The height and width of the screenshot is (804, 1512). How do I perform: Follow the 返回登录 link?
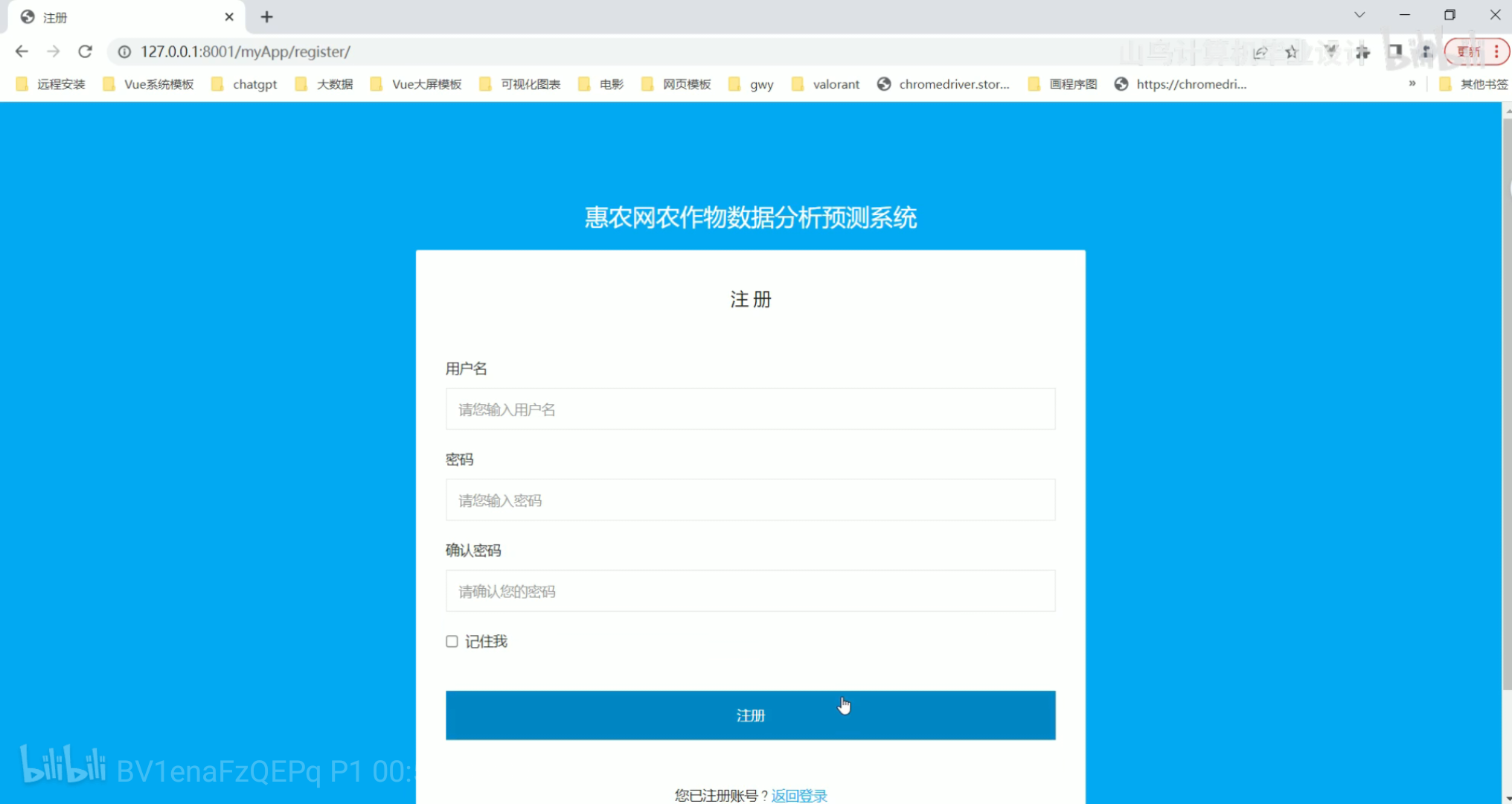coord(799,795)
